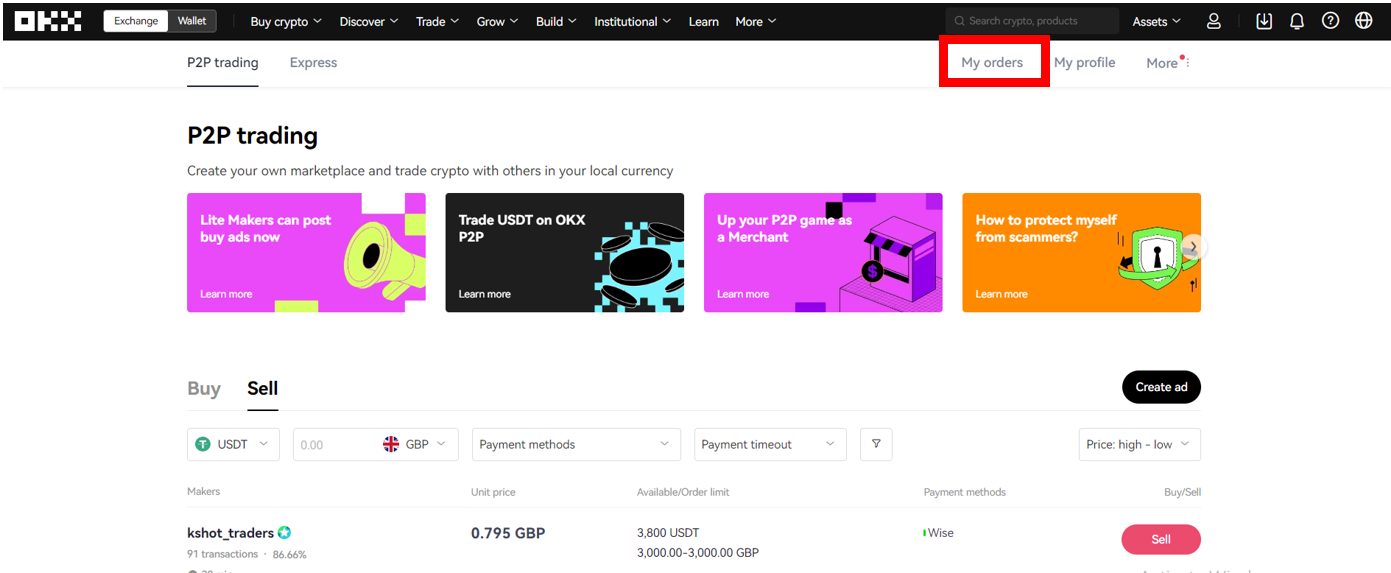
Task: Switch to Exchange mode
Action: tap(136, 21)
